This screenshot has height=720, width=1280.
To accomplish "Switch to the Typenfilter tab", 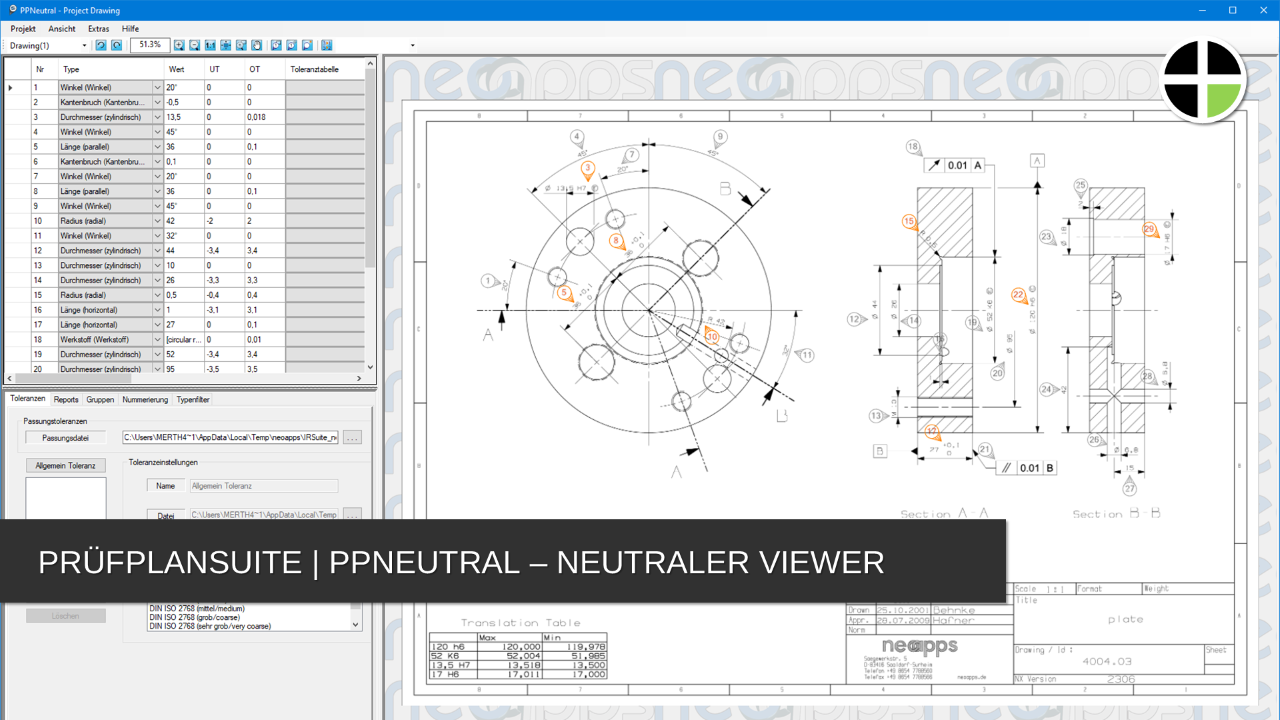I will pyautogui.click(x=193, y=399).
